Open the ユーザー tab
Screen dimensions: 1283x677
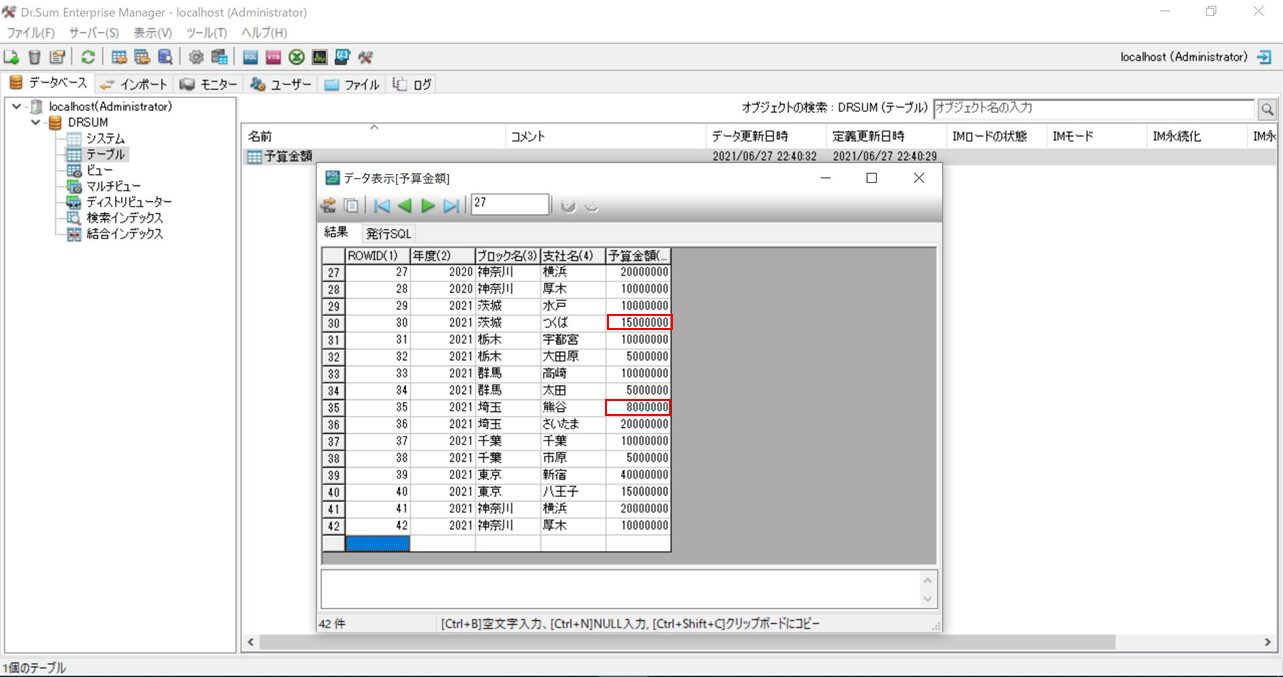click(281, 84)
